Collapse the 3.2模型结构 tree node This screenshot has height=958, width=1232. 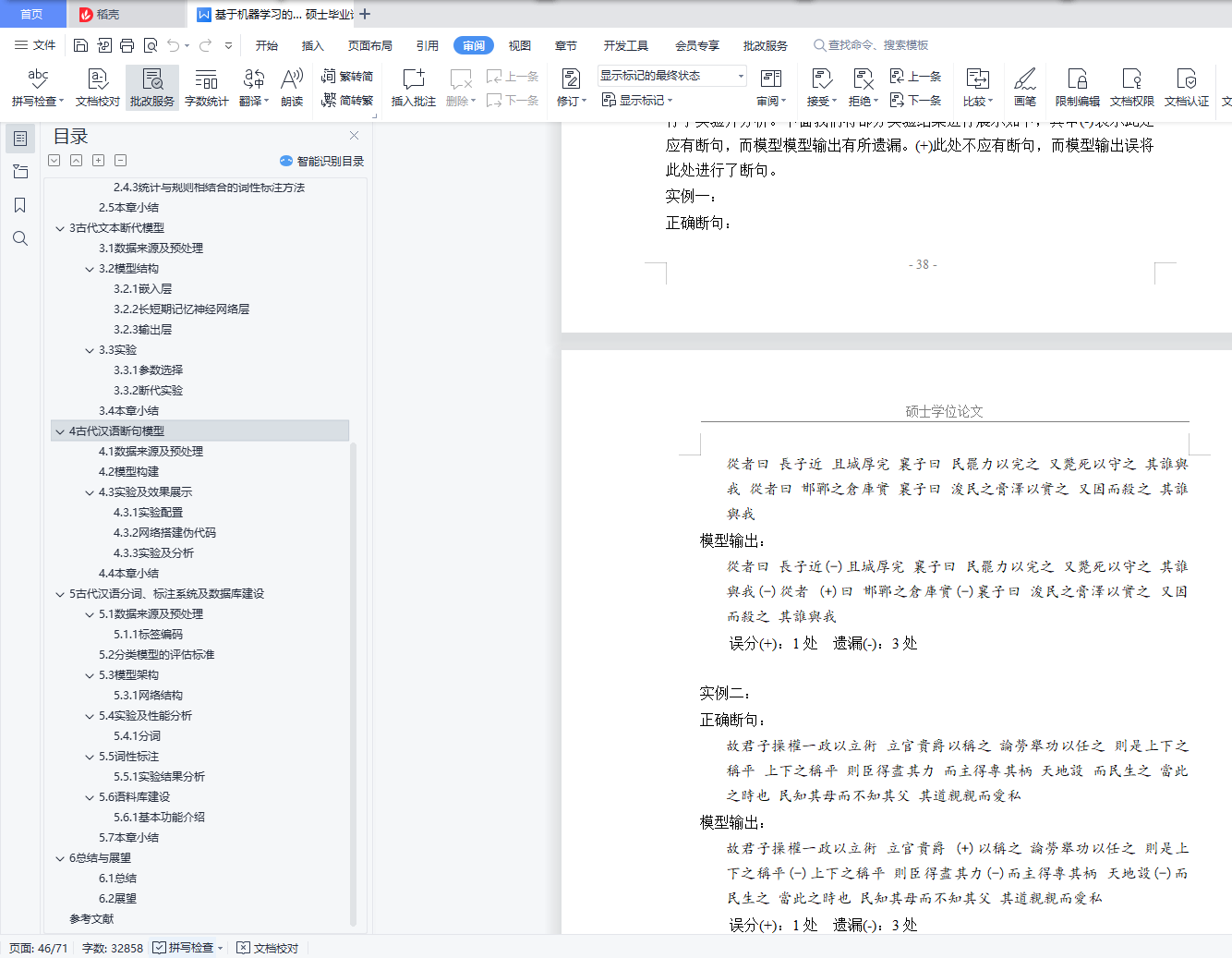[x=90, y=269]
